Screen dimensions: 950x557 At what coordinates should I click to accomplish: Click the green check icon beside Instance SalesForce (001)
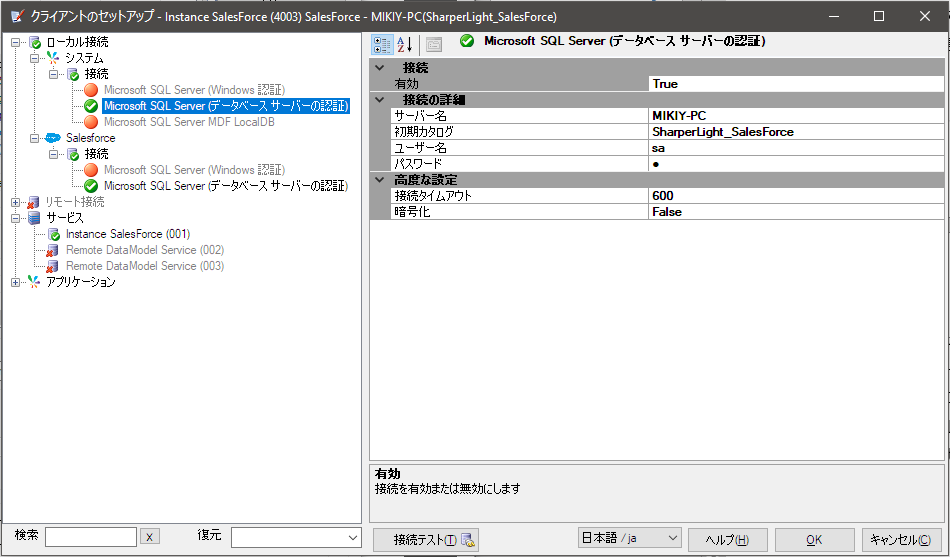pyautogui.click(x=54, y=234)
